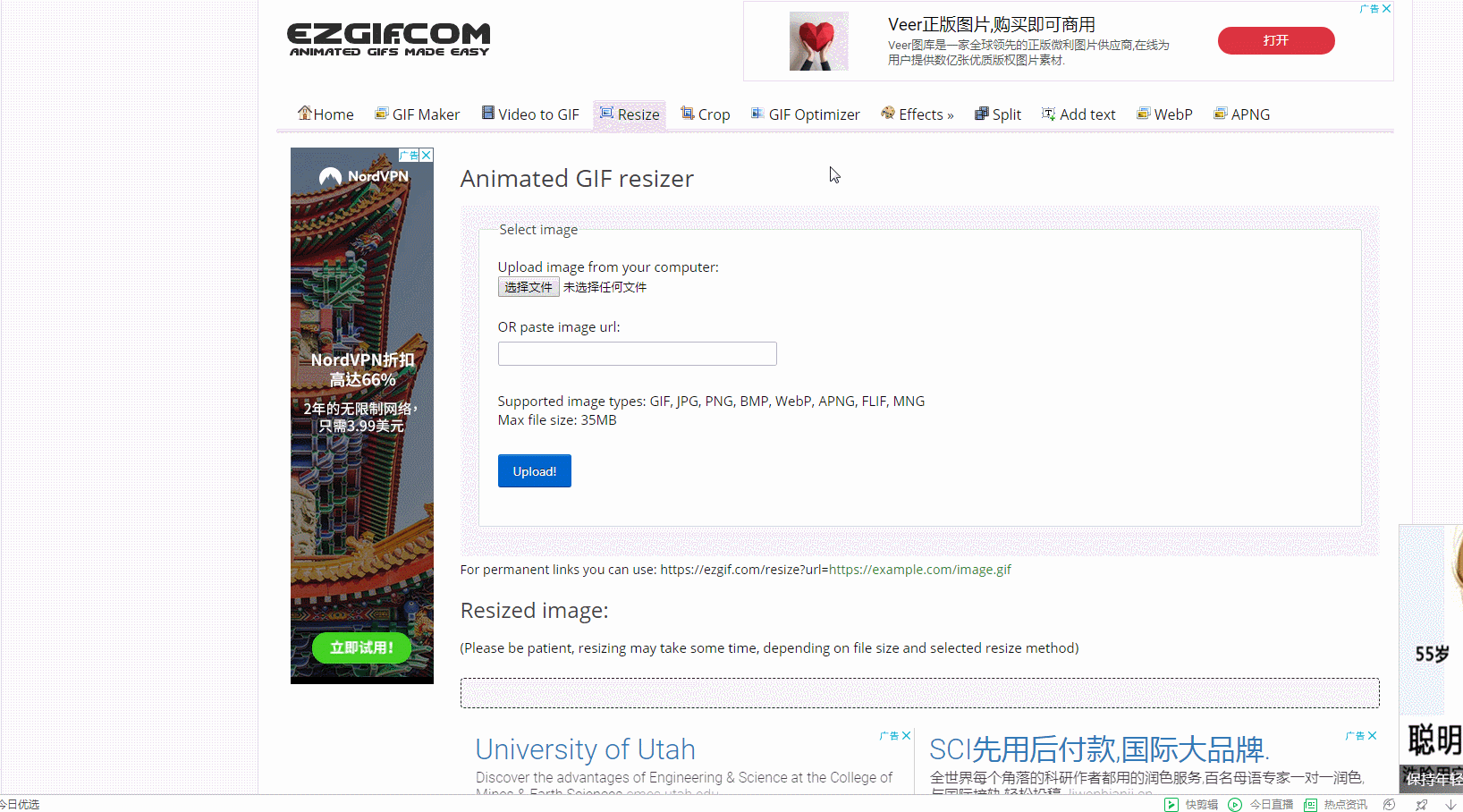
Task: Follow the https://example.com/image.gif link
Action: pyautogui.click(x=919, y=569)
